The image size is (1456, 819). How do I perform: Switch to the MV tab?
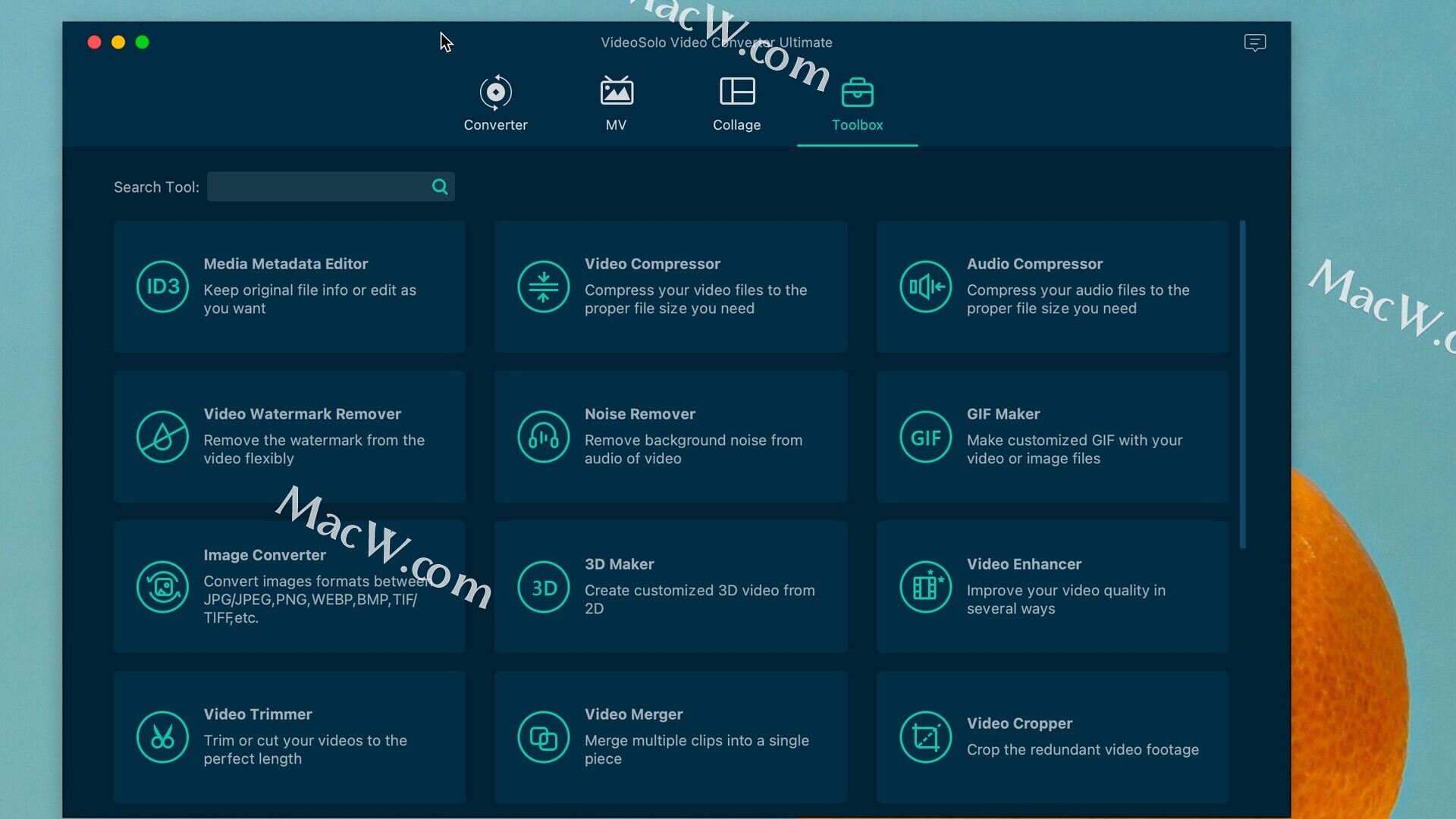point(616,104)
